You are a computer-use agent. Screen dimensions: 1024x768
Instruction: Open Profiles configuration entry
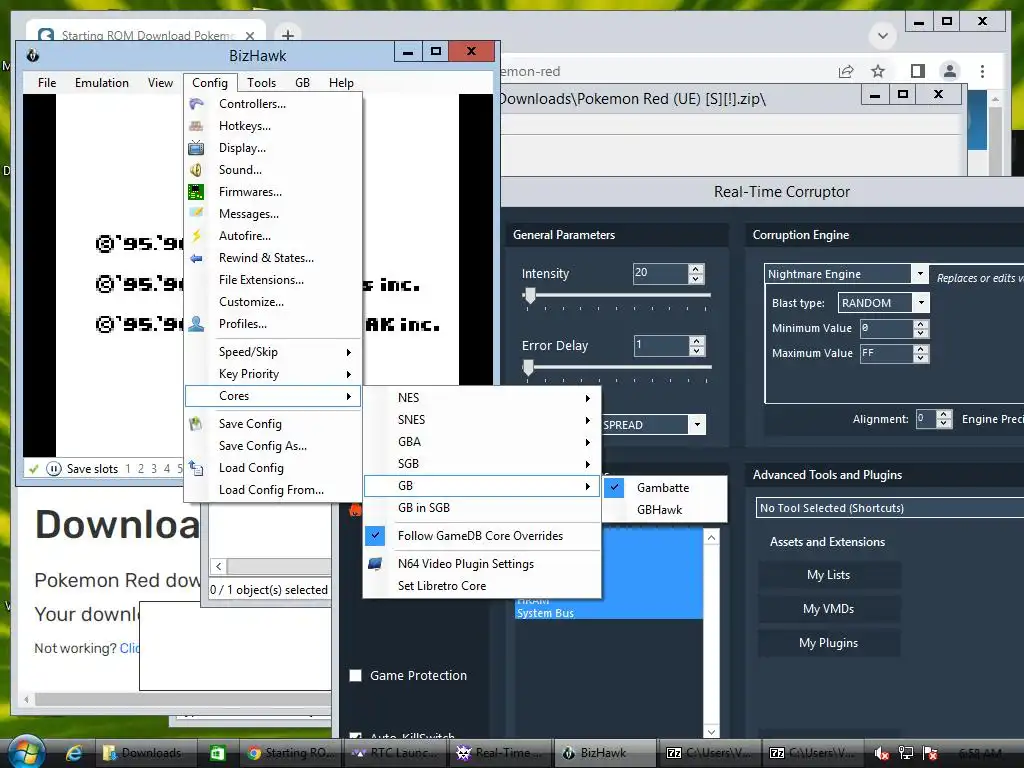point(273,324)
